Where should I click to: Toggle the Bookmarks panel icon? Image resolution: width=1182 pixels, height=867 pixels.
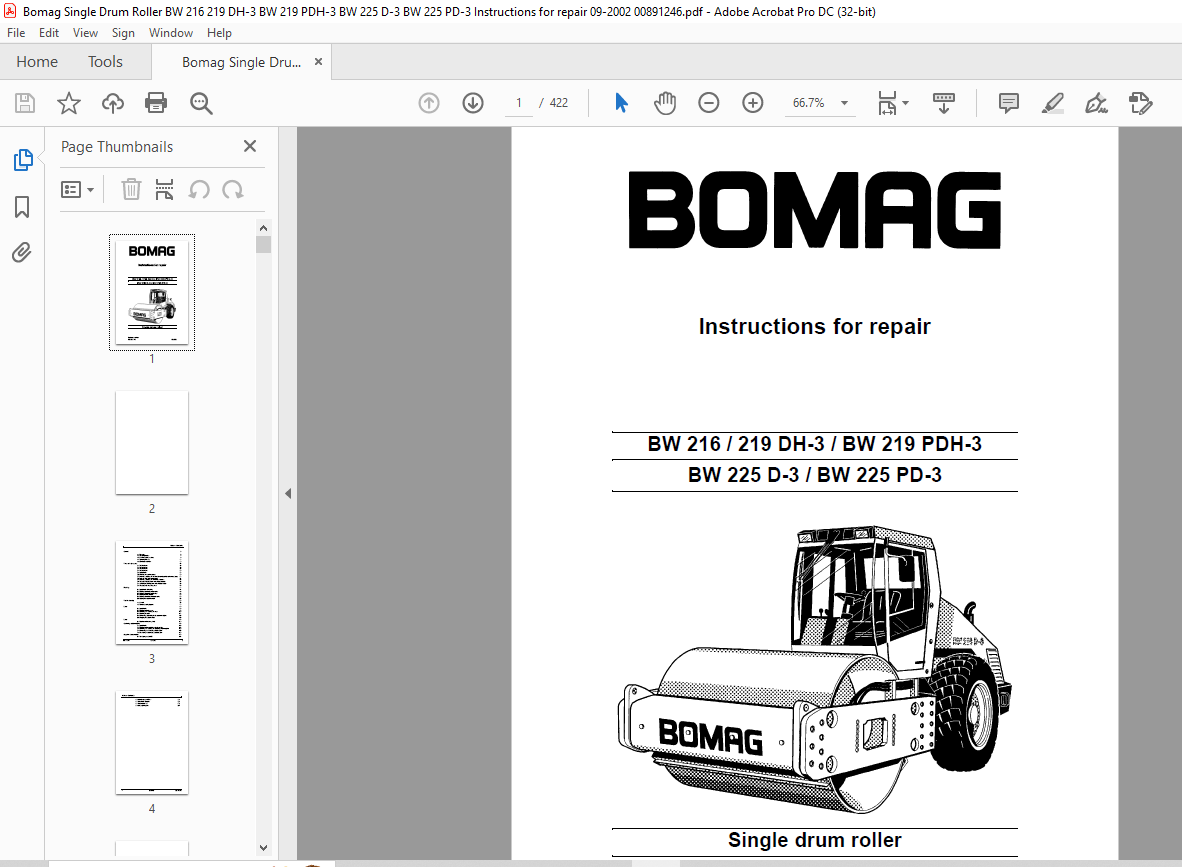pos(22,207)
